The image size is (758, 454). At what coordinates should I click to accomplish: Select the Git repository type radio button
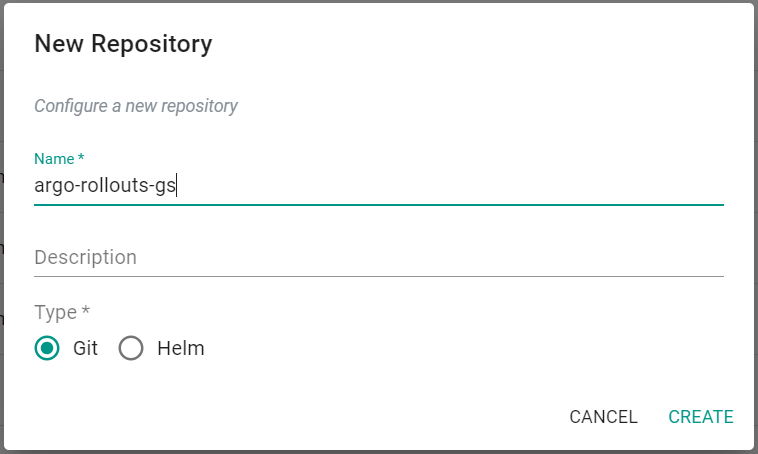click(x=47, y=349)
